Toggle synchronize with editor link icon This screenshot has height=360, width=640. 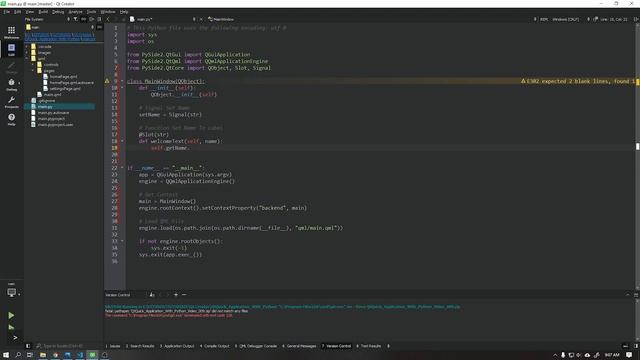pyautogui.click(x=83, y=19)
